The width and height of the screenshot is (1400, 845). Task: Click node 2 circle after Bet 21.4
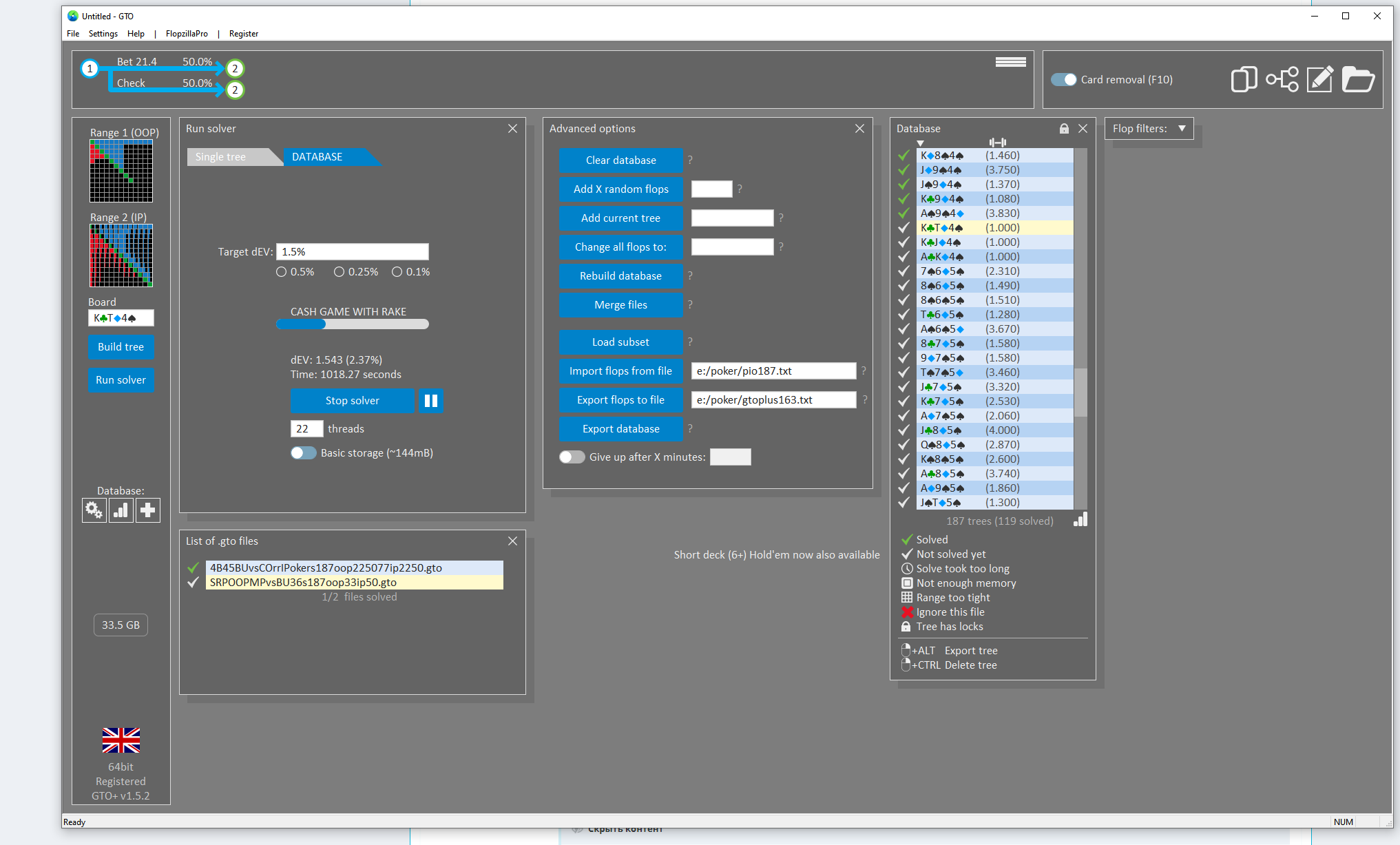point(235,69)
